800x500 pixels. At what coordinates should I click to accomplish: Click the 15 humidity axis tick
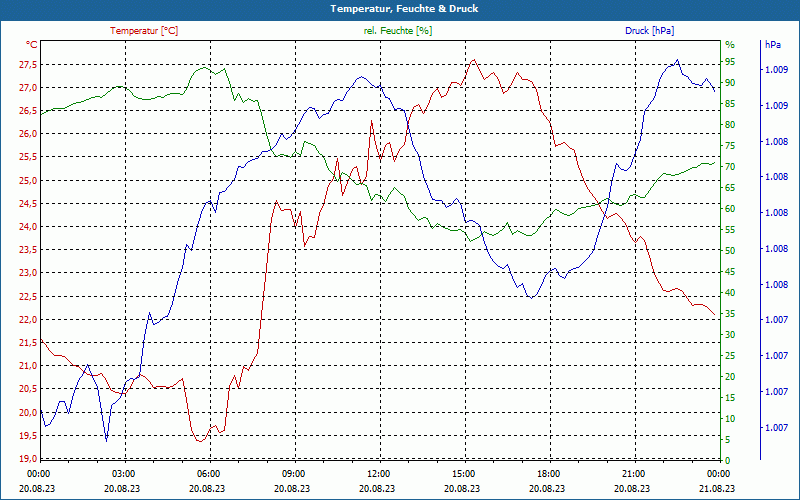coord(730,397)
